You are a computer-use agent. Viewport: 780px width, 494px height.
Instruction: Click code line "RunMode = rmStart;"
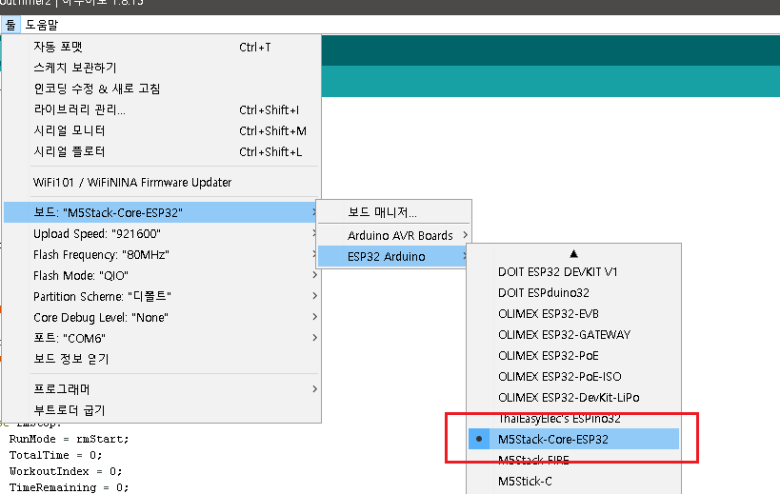pos(69,439)
